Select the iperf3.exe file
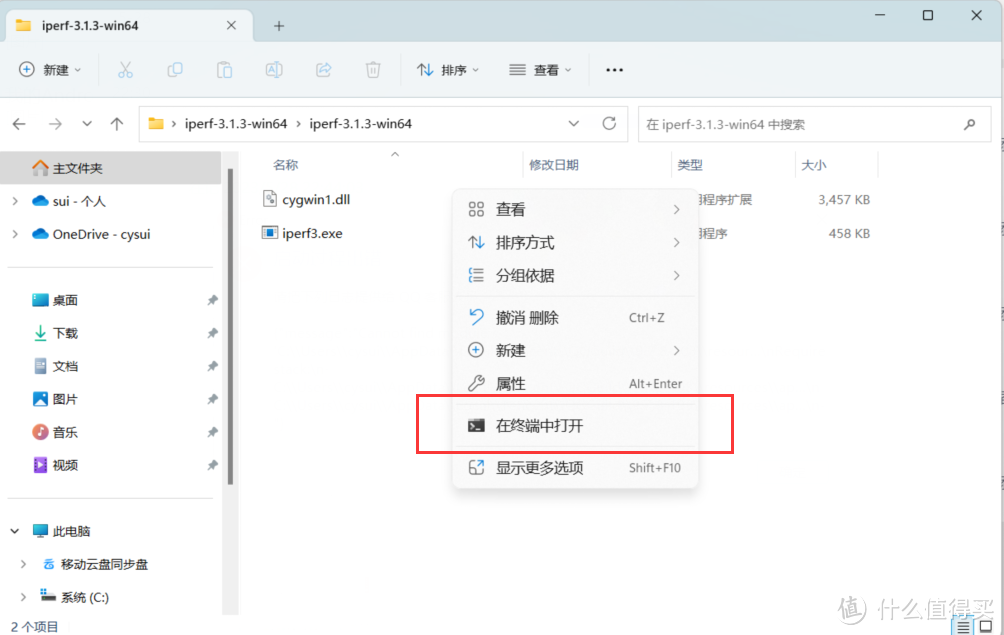The width and height of the screenshot is (1004, 635). [x=312, y=233]
